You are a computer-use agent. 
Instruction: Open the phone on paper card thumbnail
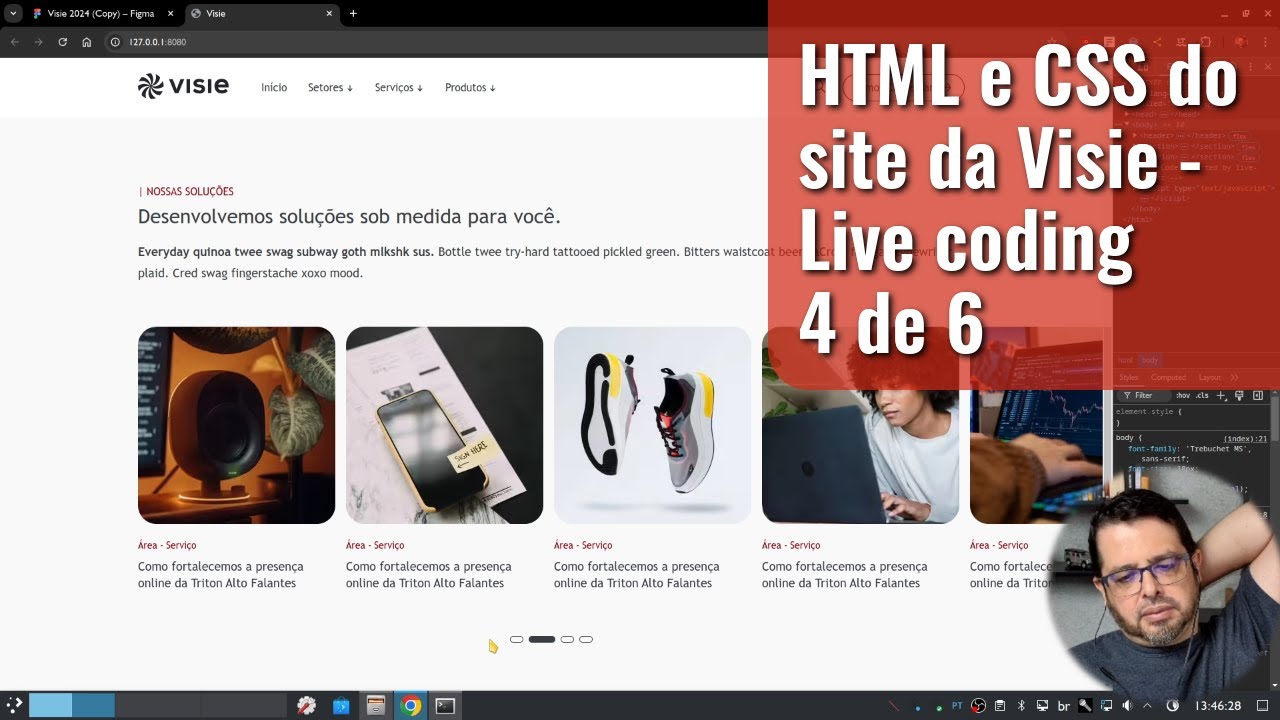click(x=444, y=425)
